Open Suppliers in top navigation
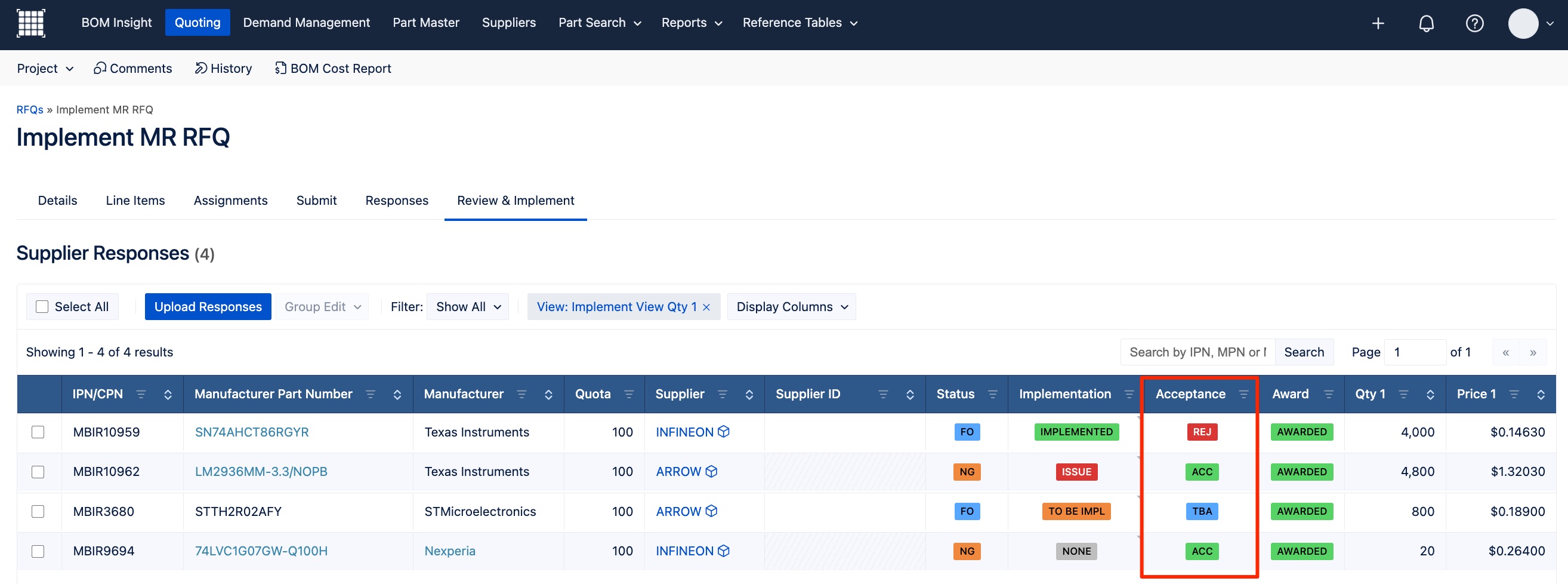The height and width of the screenshot is (584, 1568). (508, 23)
